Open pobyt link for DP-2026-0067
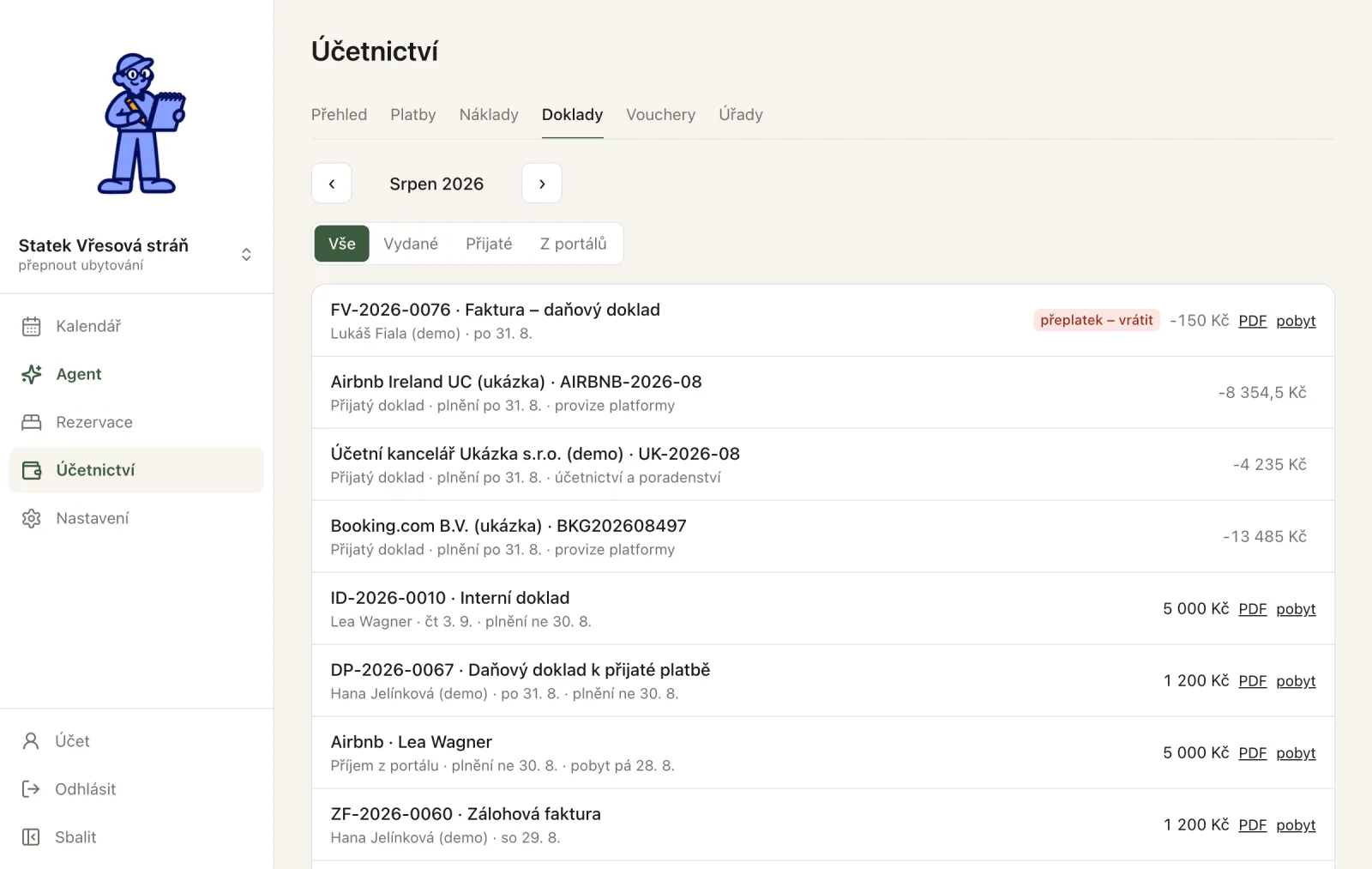Viewport: 1372px width, 869px height. (1296, 681)
